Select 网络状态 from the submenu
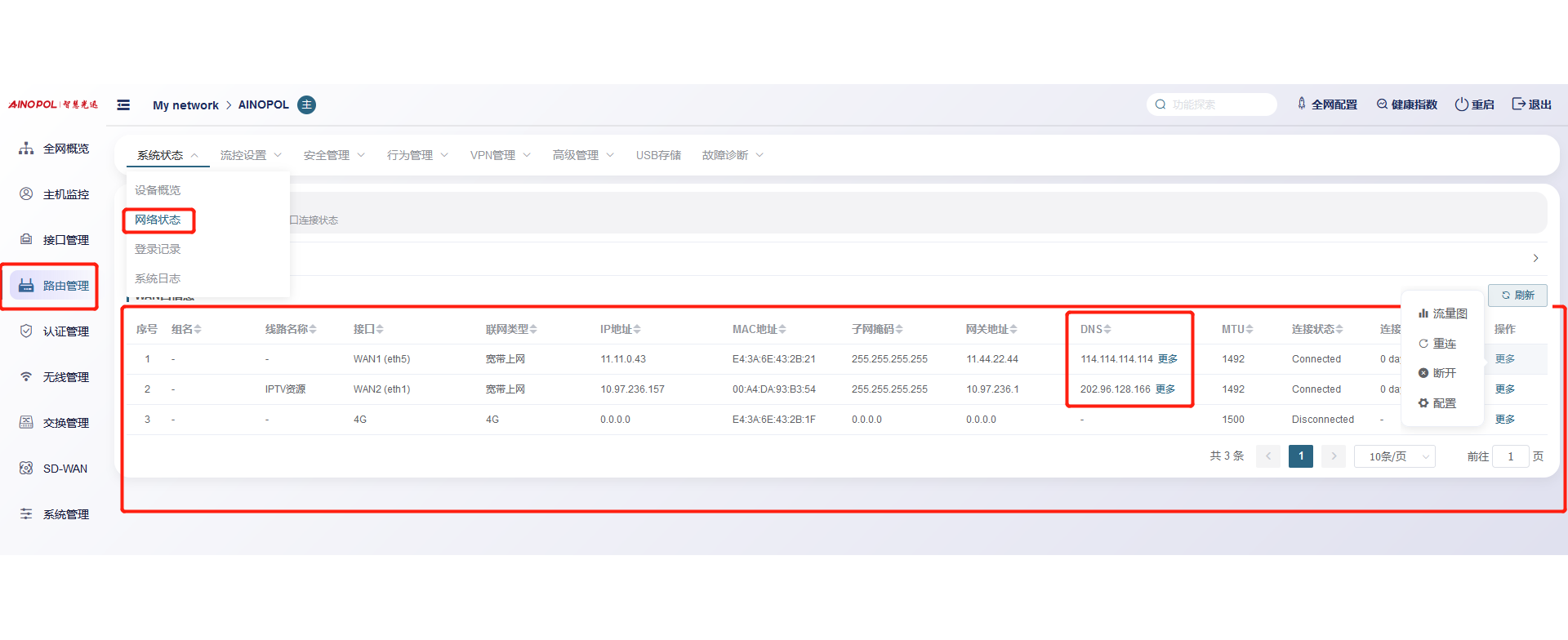 [158, 220]
